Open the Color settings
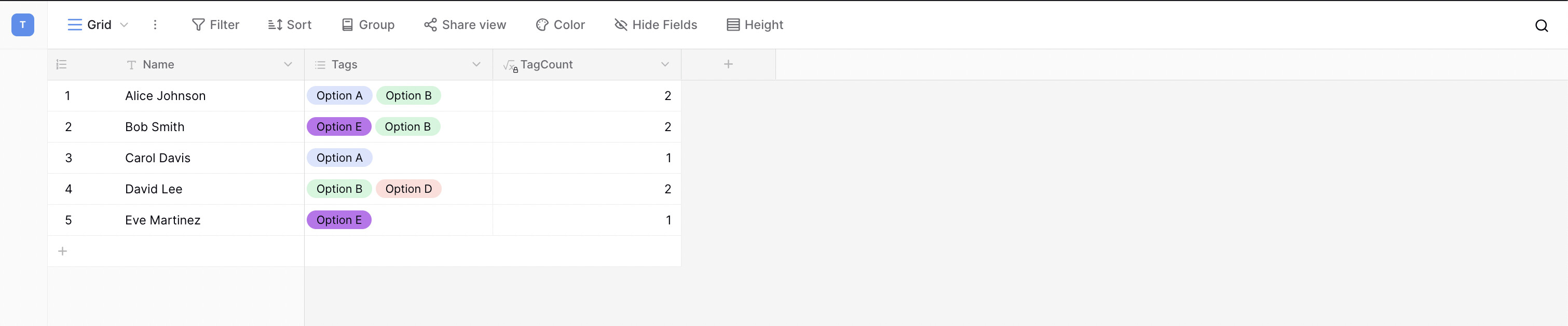Viewport: 1568px width, 326px height. point(560,25)
